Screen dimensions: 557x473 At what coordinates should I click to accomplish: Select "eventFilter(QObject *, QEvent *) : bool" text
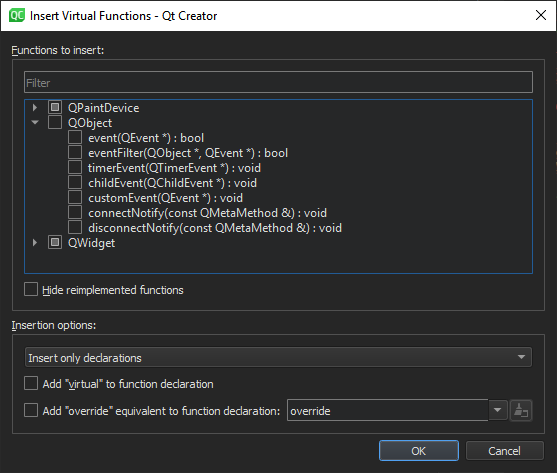(x=188, y=153)
